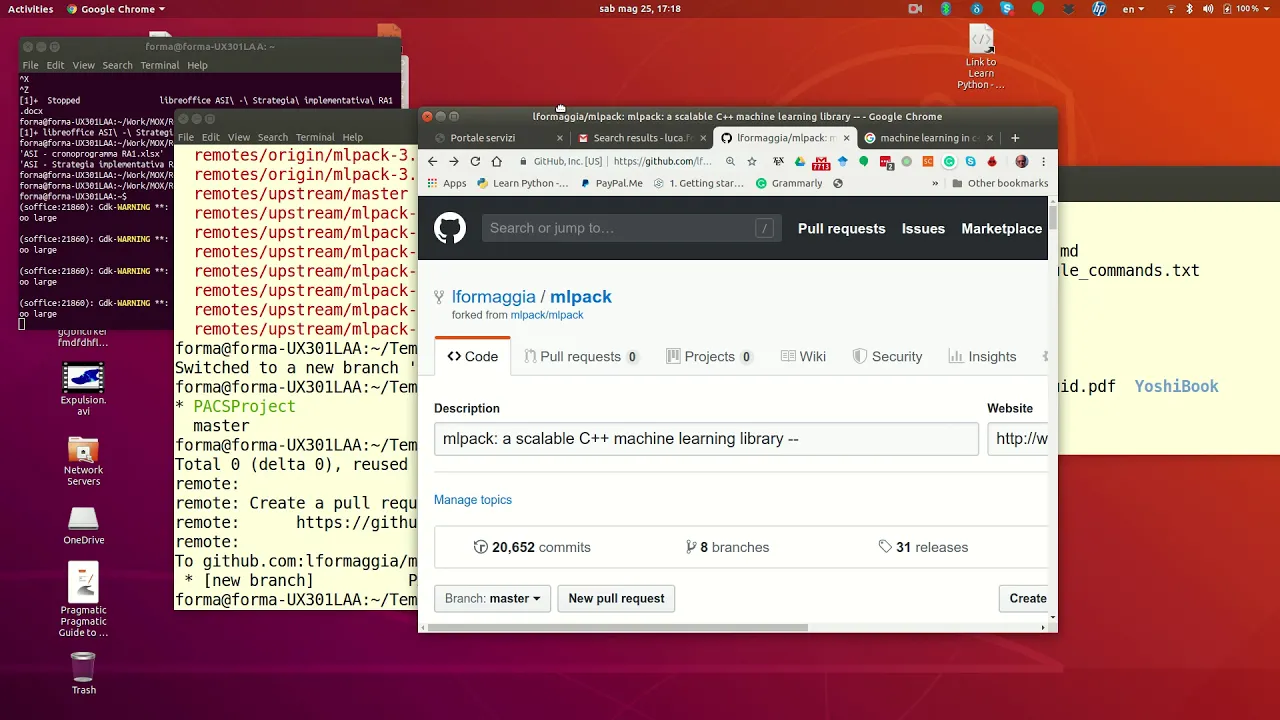The height and width of the screenshot is (720, 1280).
Task: Open Marketplace in GitHub header
Action: click(1001, 228)
